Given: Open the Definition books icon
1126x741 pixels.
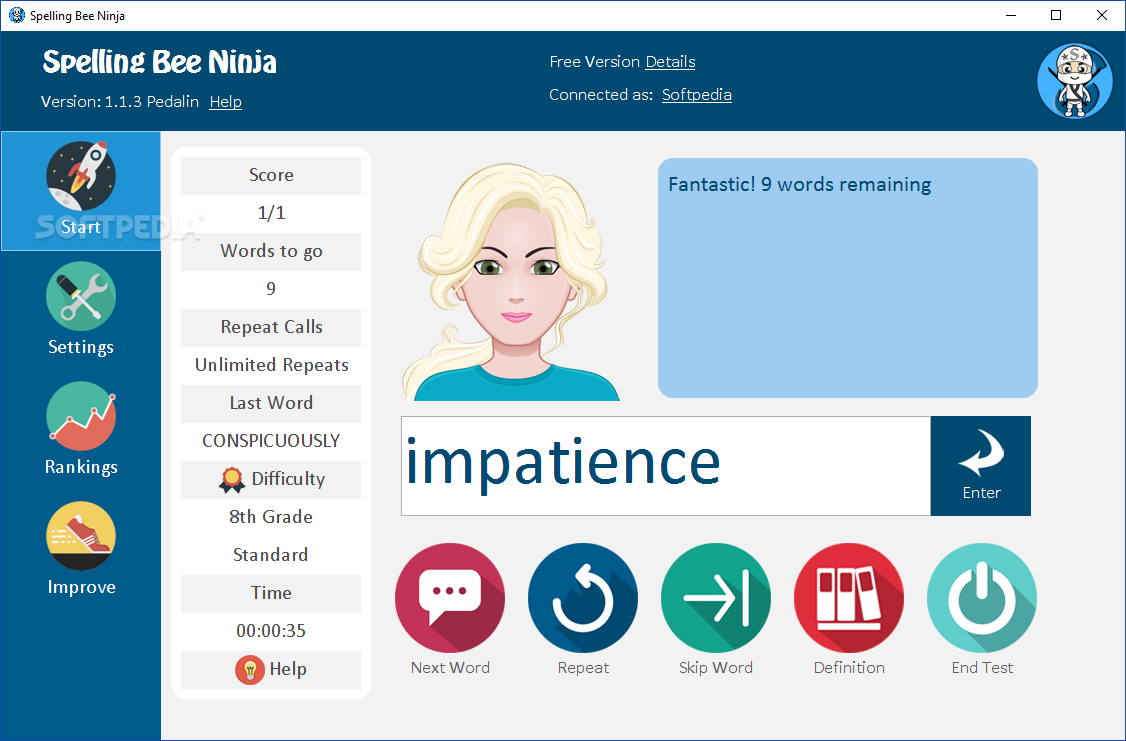Looking at the screenshot, I should 849,597.
